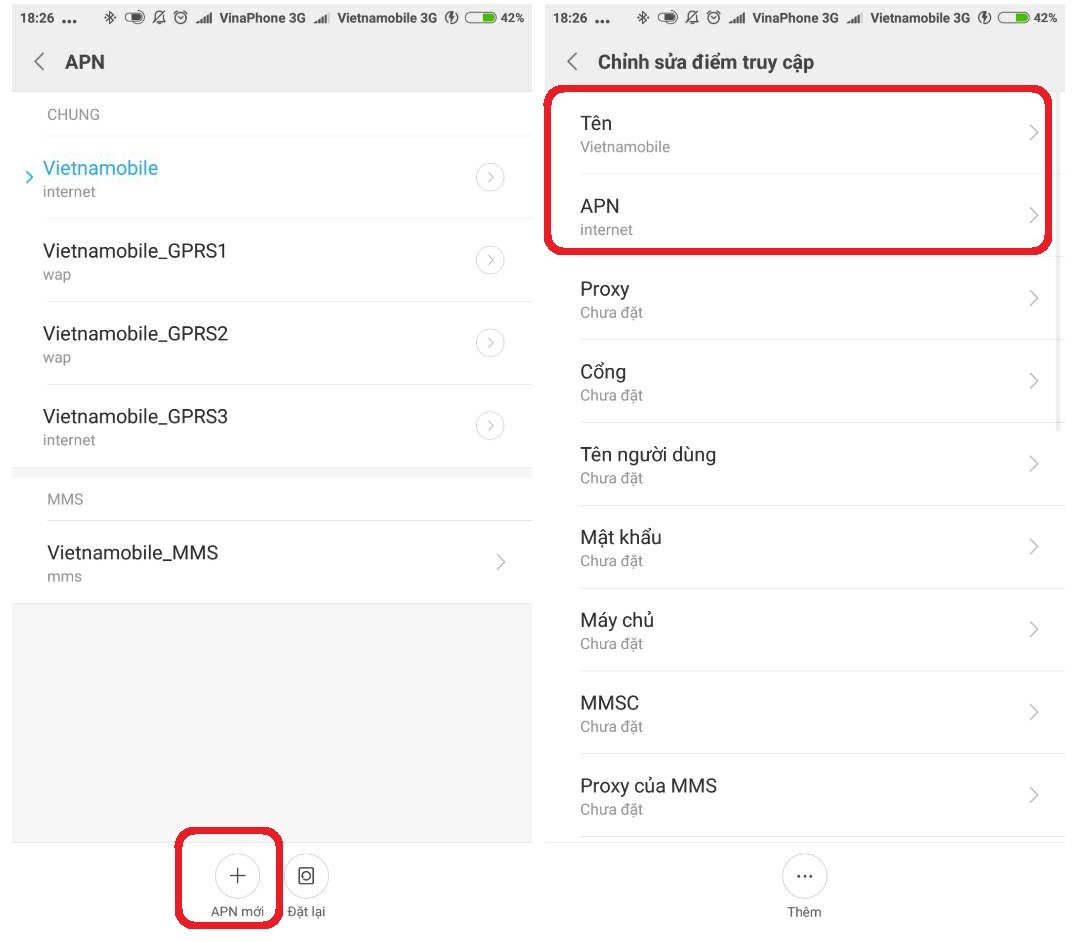1080x942 pixels.
Task: Edit the Tên field showing Vietnamobile
Action: click(x=804, y=133)
